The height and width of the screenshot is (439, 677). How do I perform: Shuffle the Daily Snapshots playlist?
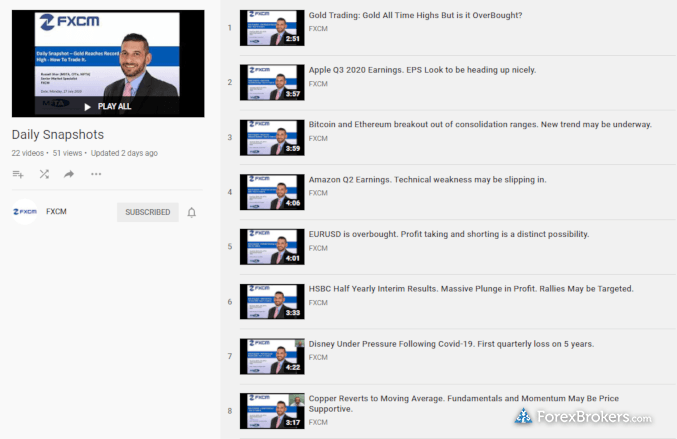(x=44, y=174)
